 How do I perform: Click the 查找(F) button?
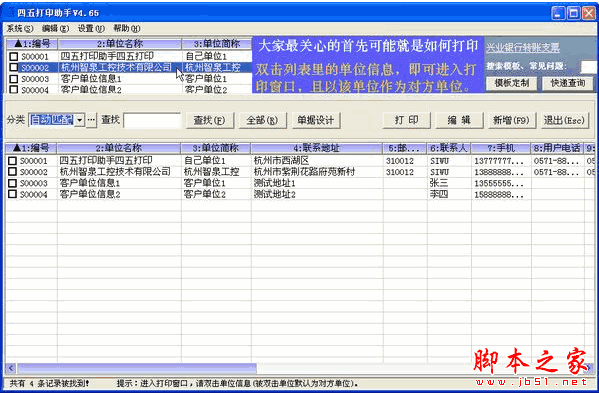[209, 121]
